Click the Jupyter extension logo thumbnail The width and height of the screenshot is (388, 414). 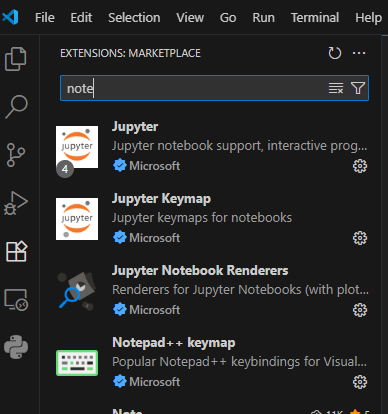coord(77,147)
